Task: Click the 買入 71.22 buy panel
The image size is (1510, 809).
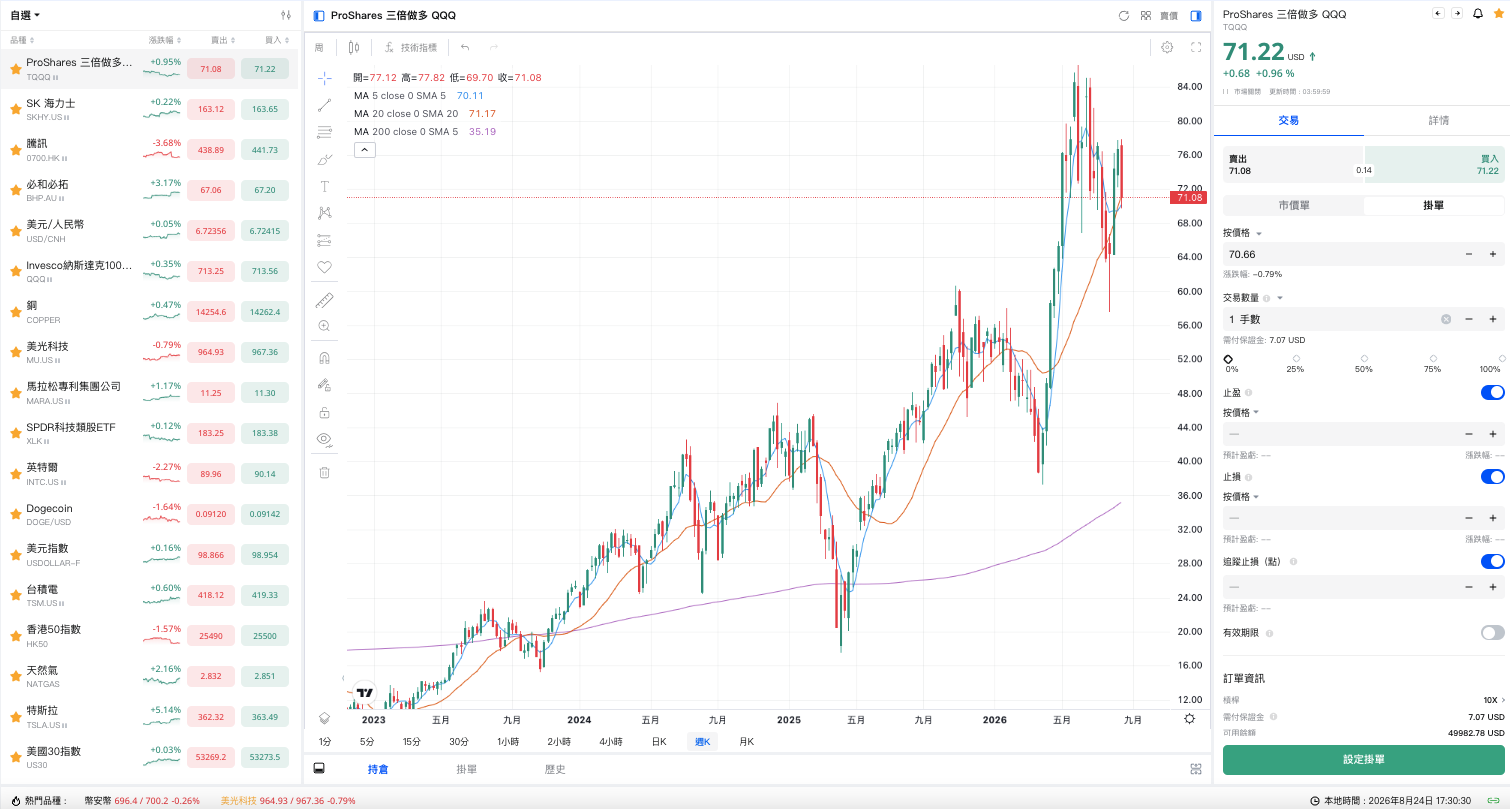Action: tap(1436, 165)
